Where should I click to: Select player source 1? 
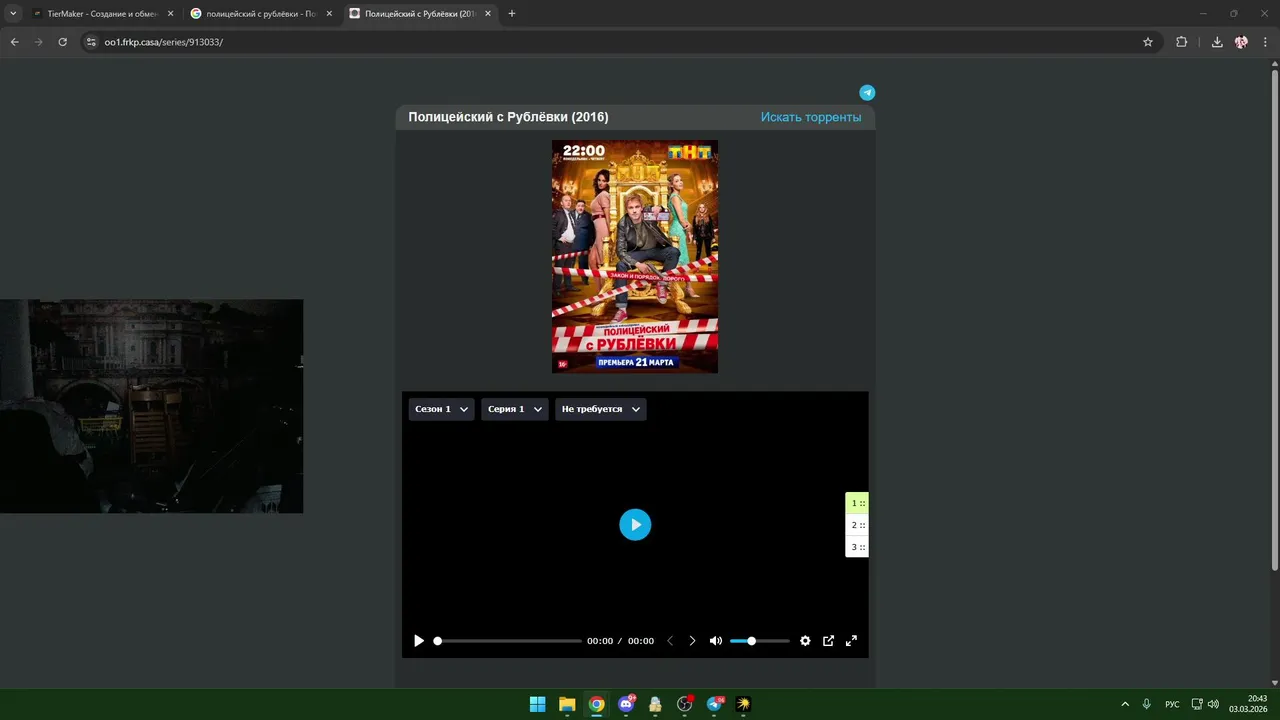tap(857, 503)
